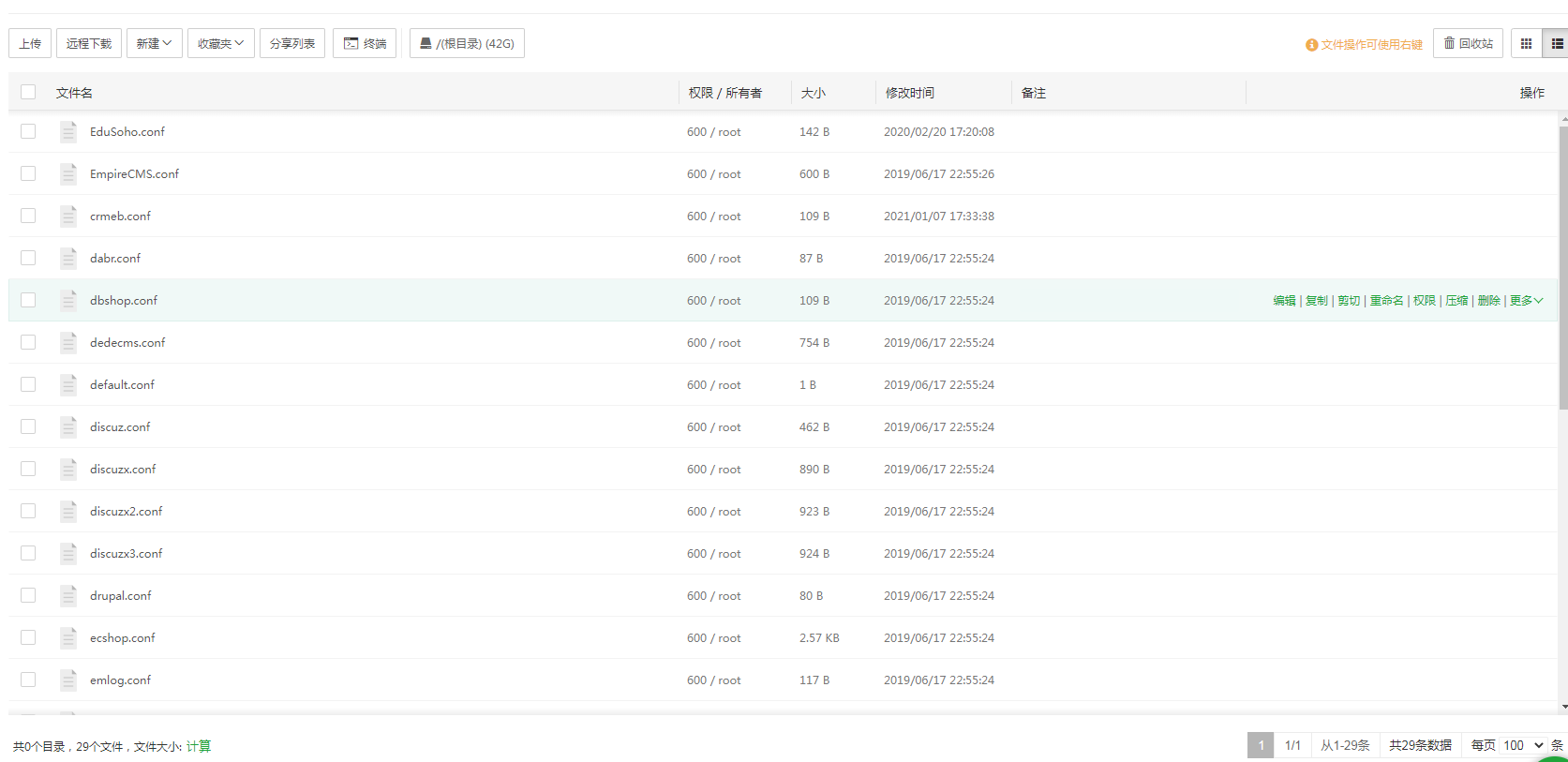Switch to grid view icon
This screenshot has width=1568, height=762.
coord(1526,44)
